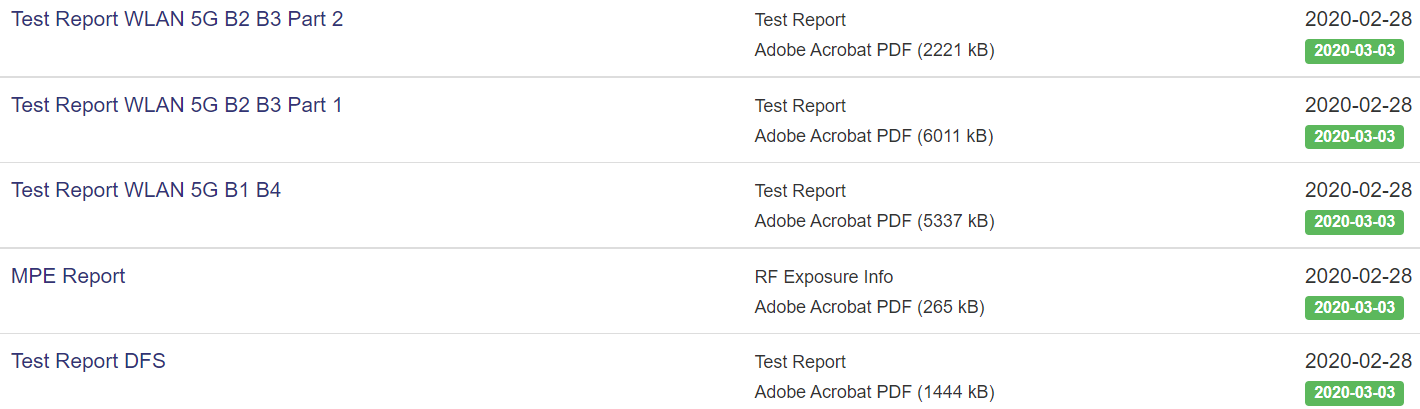Click the Adobe Acrobat PDF (2221 kB) text

(874, 50)
